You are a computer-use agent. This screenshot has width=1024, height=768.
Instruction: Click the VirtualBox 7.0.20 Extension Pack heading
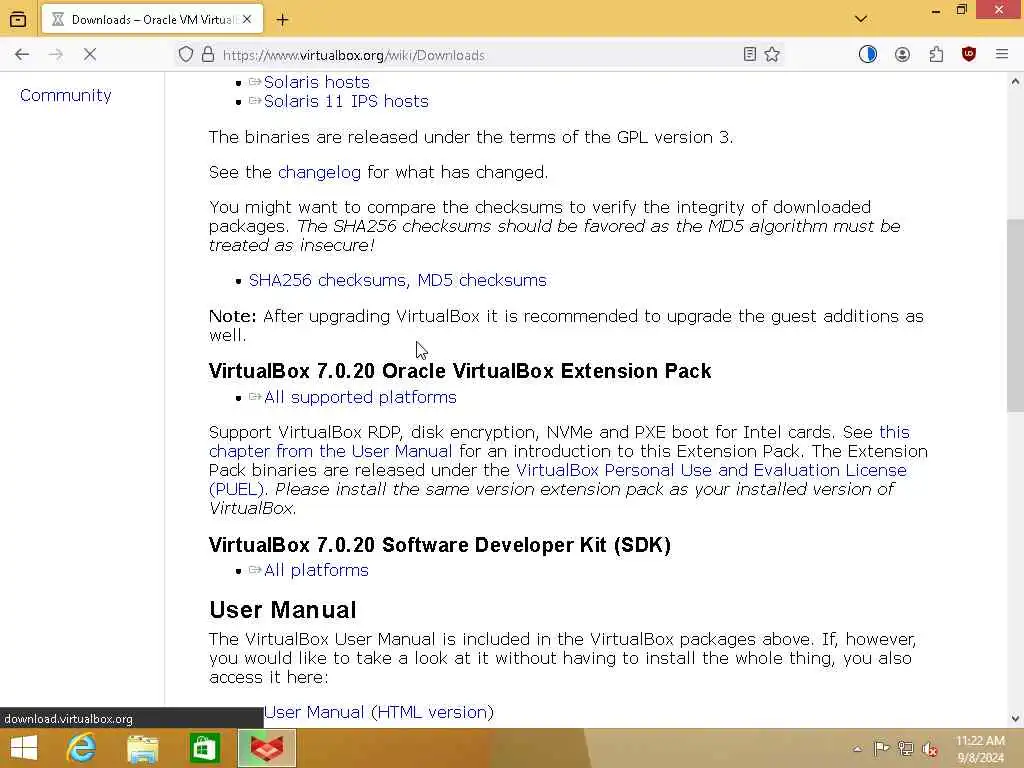point(460,371)
